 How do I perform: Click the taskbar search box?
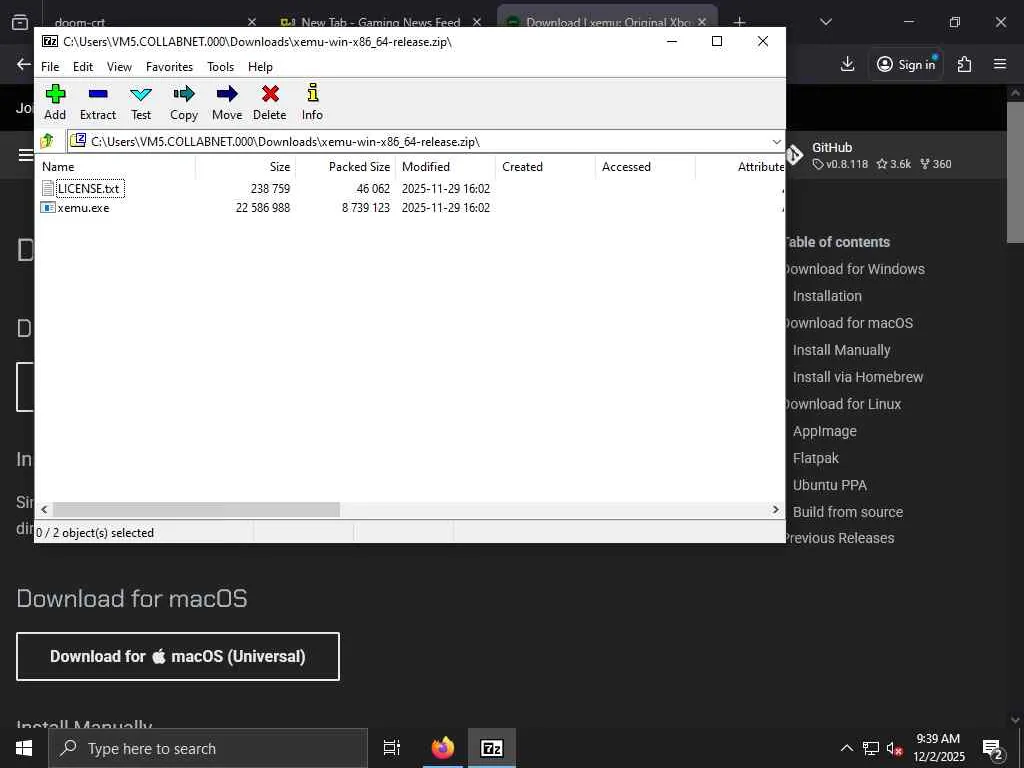208,748
